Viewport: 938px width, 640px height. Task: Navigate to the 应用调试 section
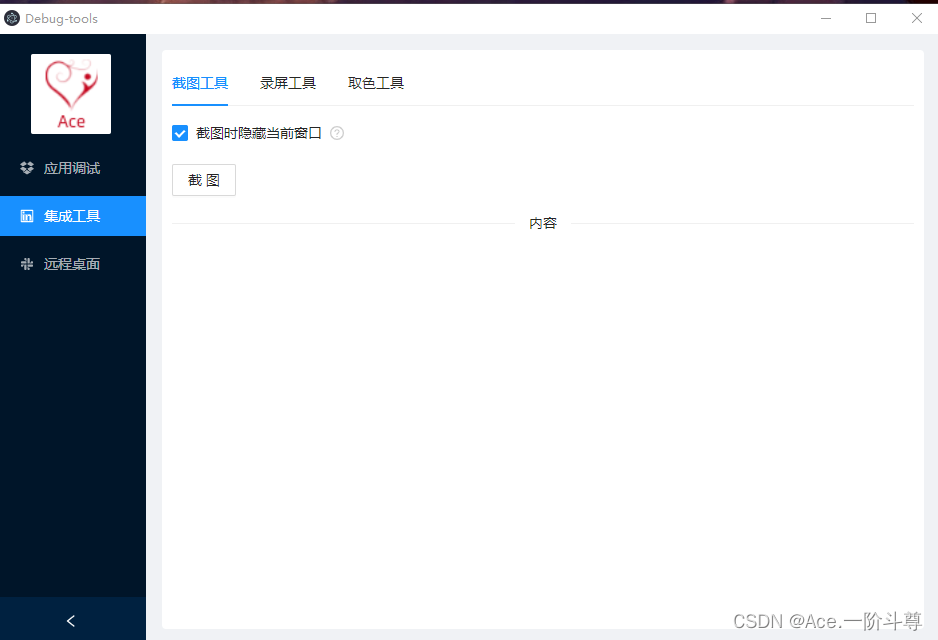tap(73, 168)
